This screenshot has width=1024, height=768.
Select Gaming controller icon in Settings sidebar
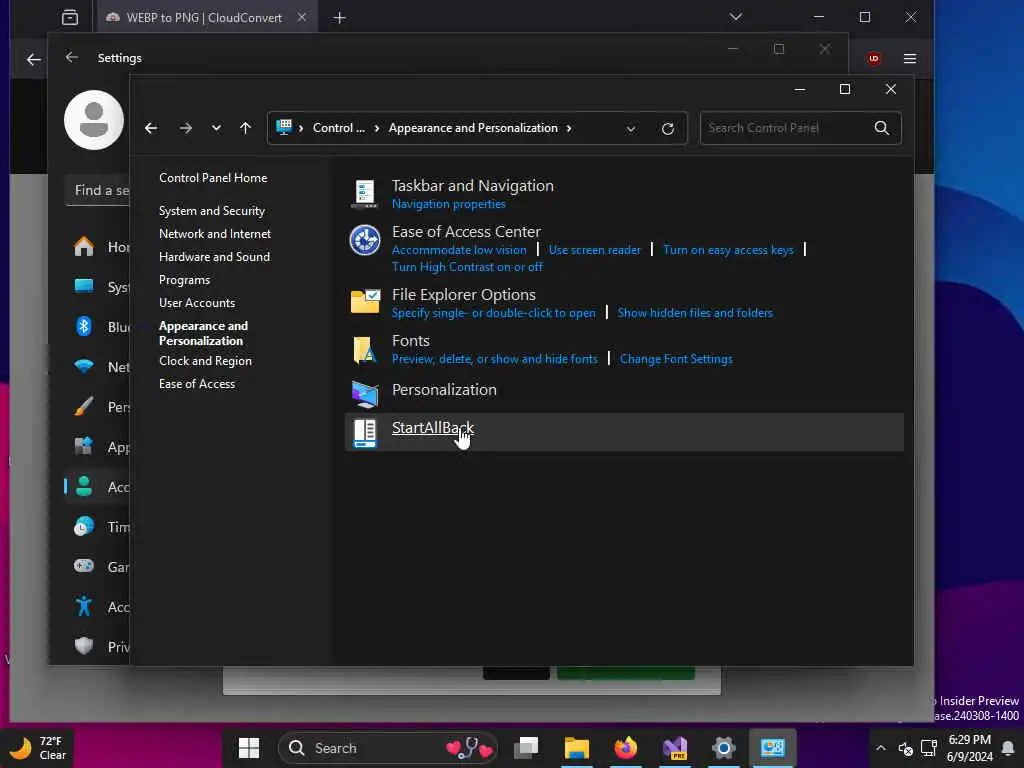click(84, 566)
